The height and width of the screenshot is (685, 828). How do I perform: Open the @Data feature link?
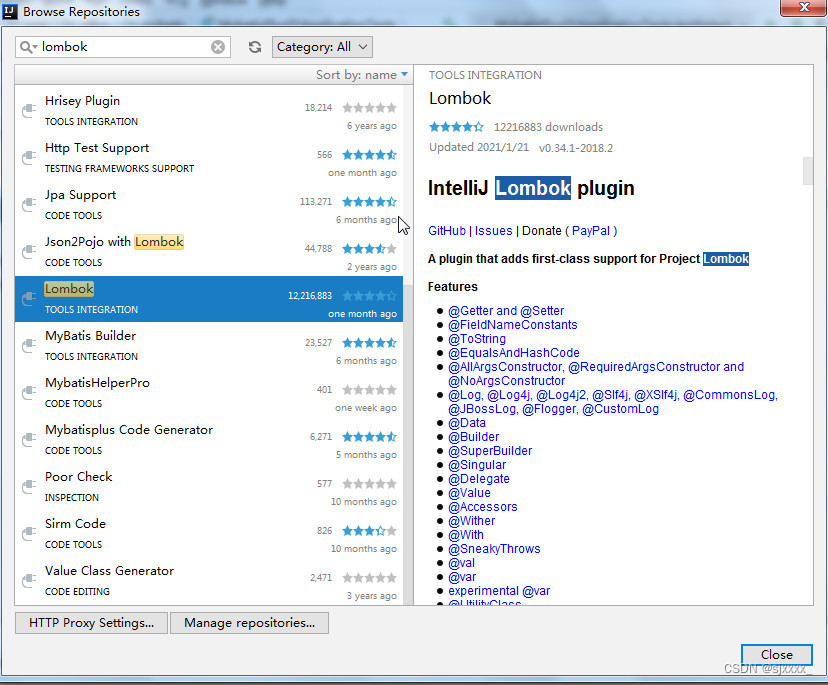click(467, 423)
